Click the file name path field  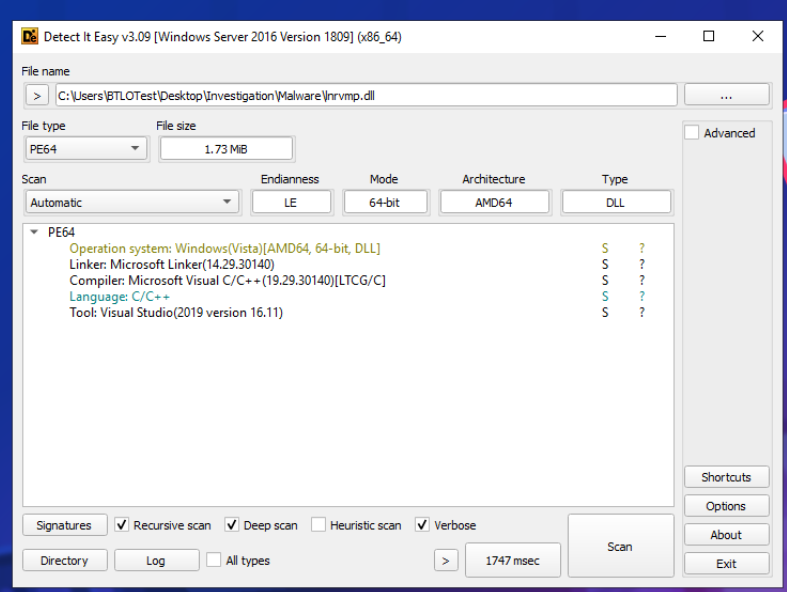coord(365,96)
